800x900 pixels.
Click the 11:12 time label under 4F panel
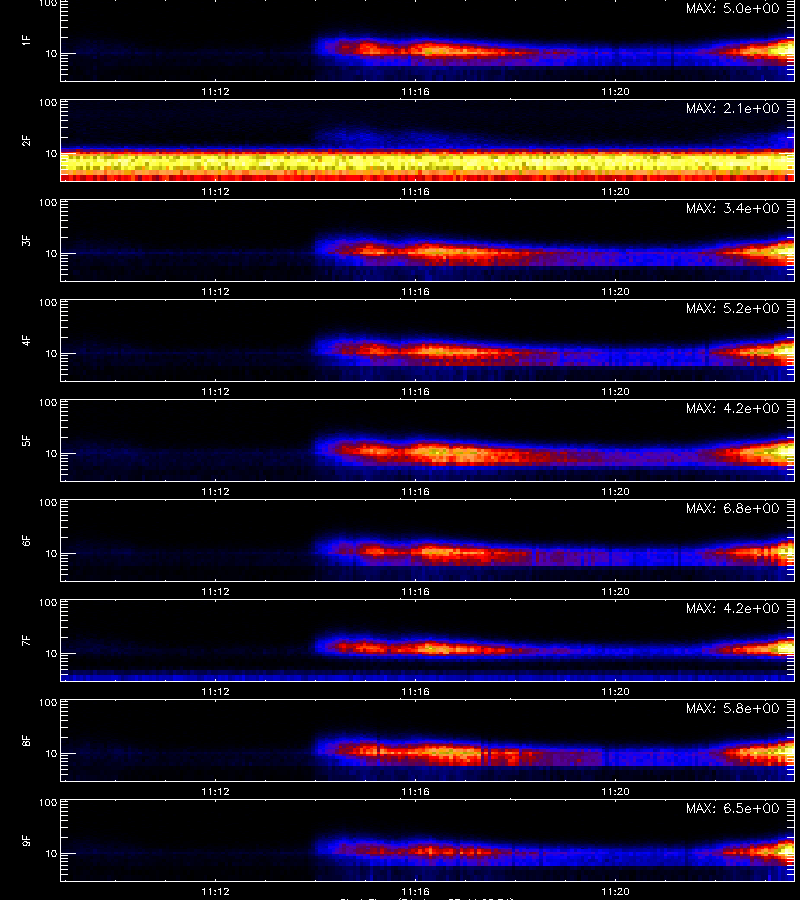tap(215, 391)
